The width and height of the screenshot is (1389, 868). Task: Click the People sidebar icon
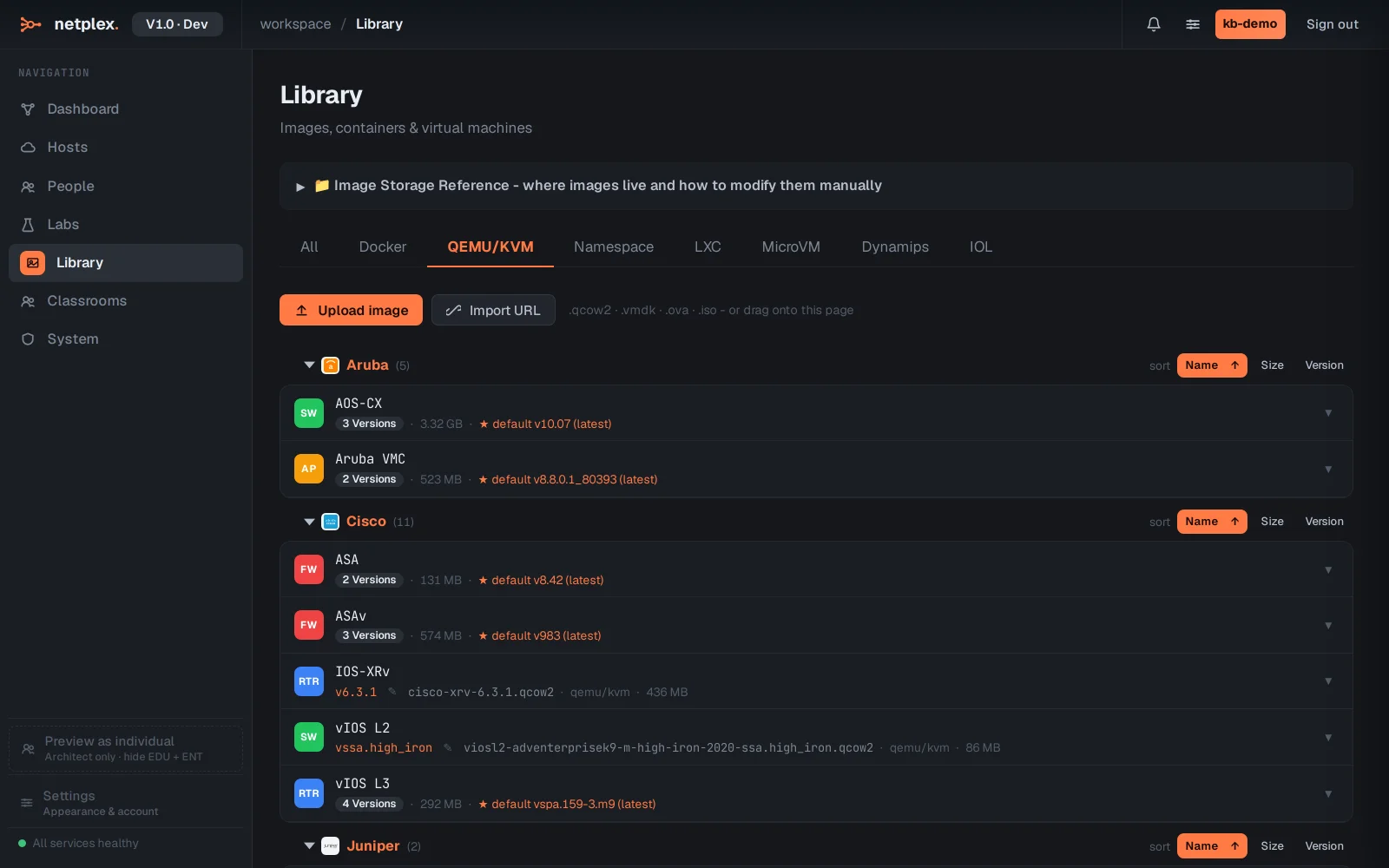28,187
